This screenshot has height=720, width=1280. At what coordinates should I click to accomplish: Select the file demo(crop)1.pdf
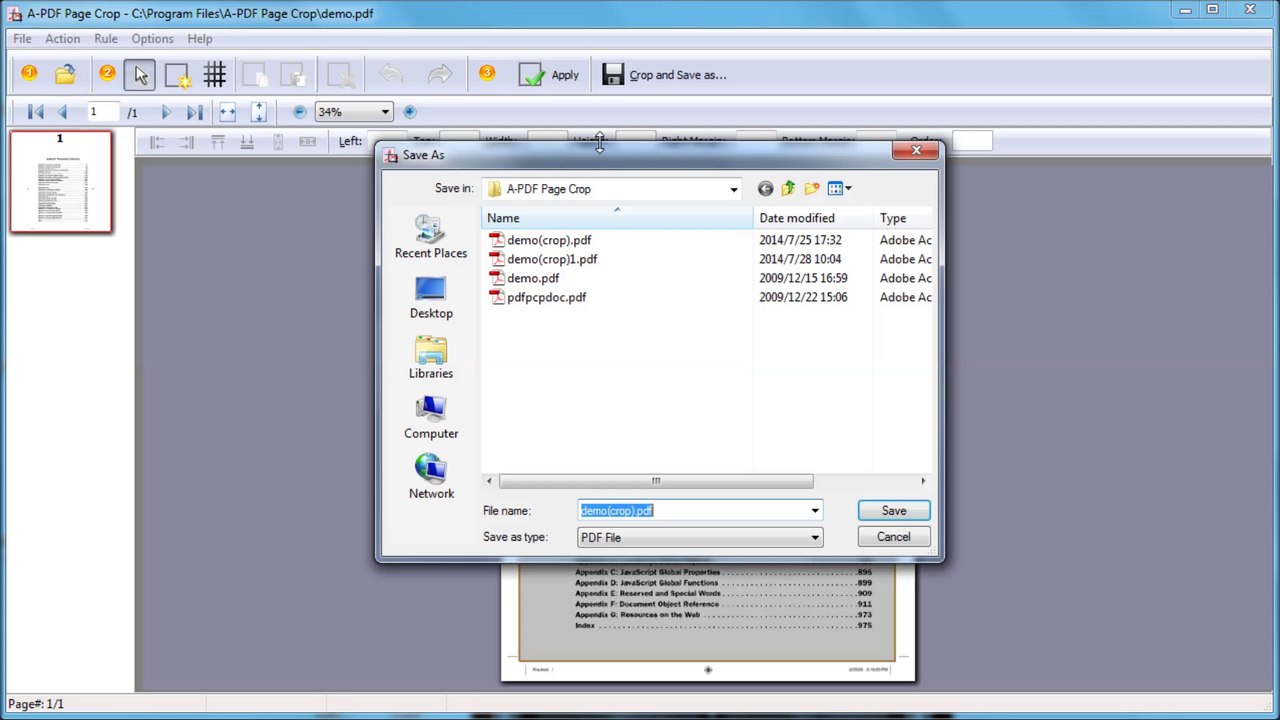[x=543, y=259]
